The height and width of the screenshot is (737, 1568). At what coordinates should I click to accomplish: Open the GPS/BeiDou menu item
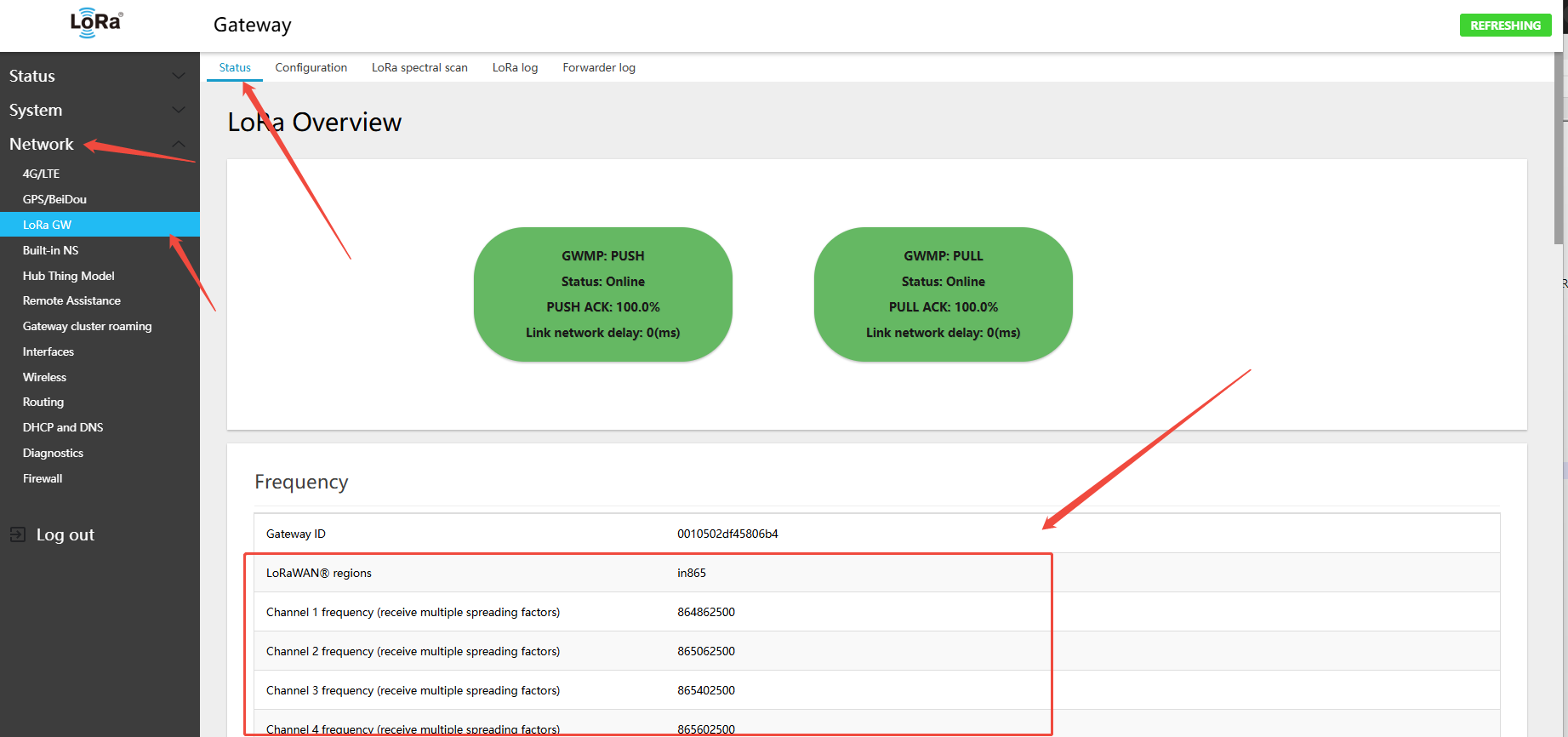click(54, 199)
